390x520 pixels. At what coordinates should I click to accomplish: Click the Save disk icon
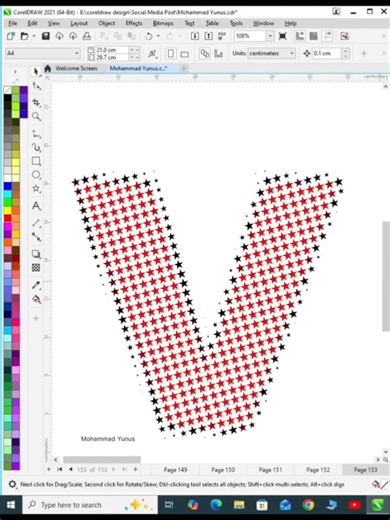pyautogui.click(x=46, y=36)
